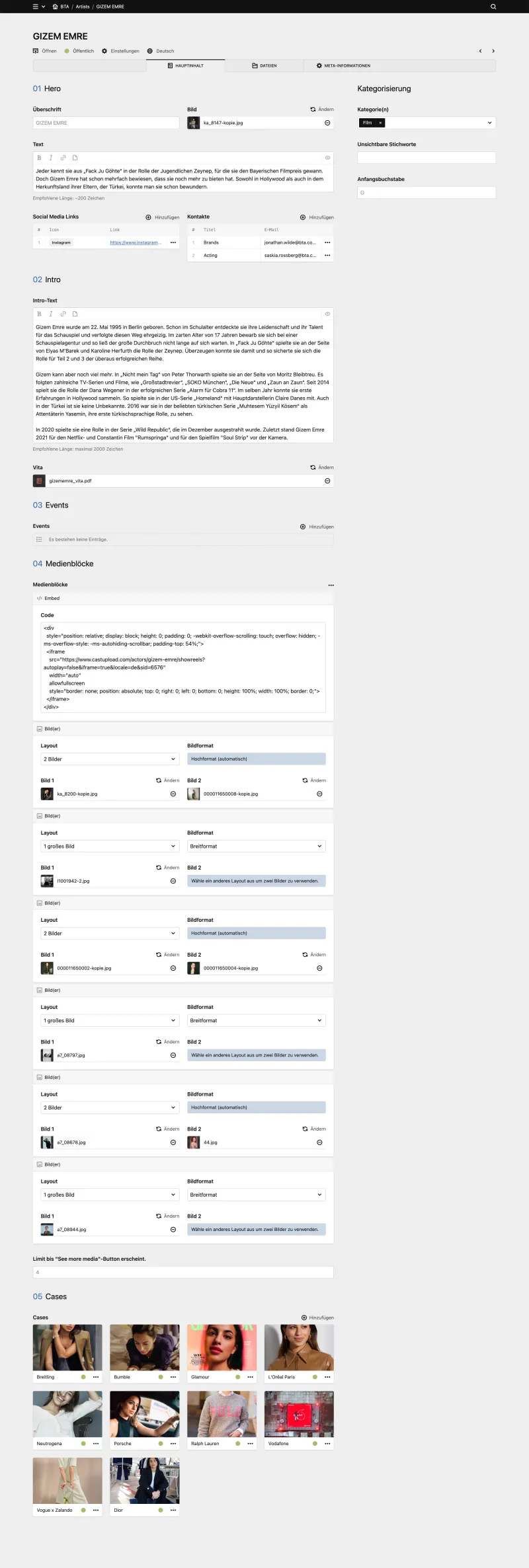Click Öffnen to preview the page

click(45, 51)
